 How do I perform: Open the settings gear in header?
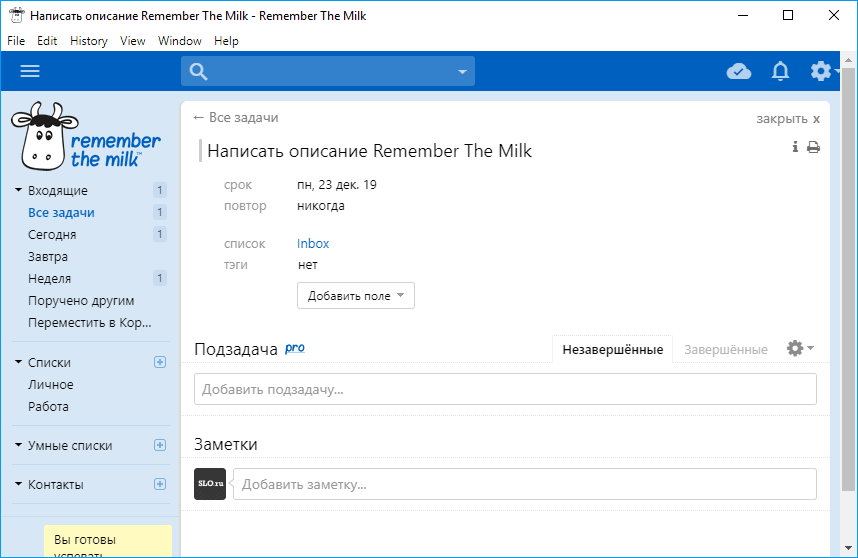(x=821, y=71)
